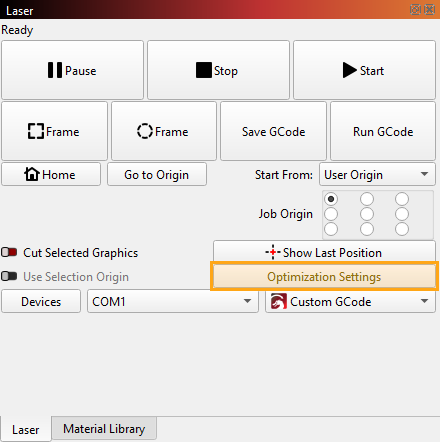Click Save GCode

click(273, 131)
